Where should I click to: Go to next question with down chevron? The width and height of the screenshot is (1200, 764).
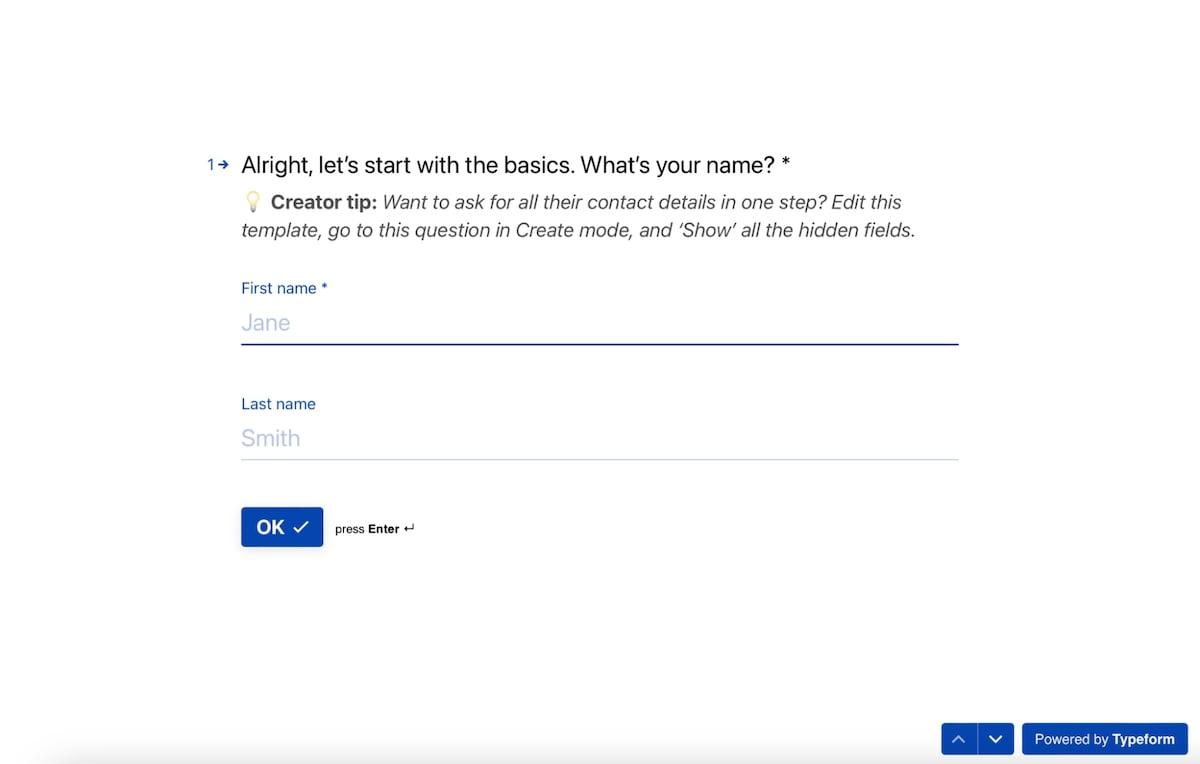[x=995, y=739]
